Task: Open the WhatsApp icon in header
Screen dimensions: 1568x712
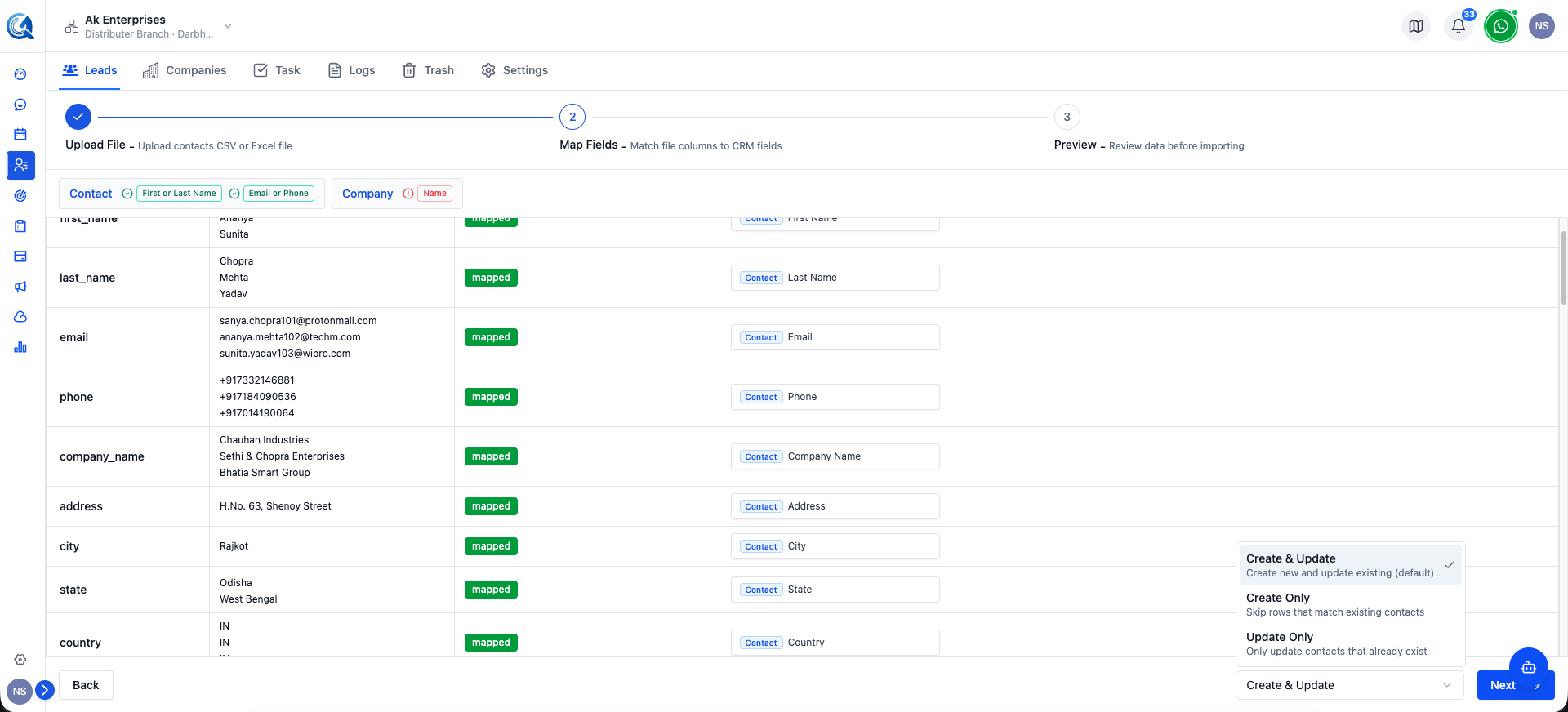Action: click(x=1501, y=26)
